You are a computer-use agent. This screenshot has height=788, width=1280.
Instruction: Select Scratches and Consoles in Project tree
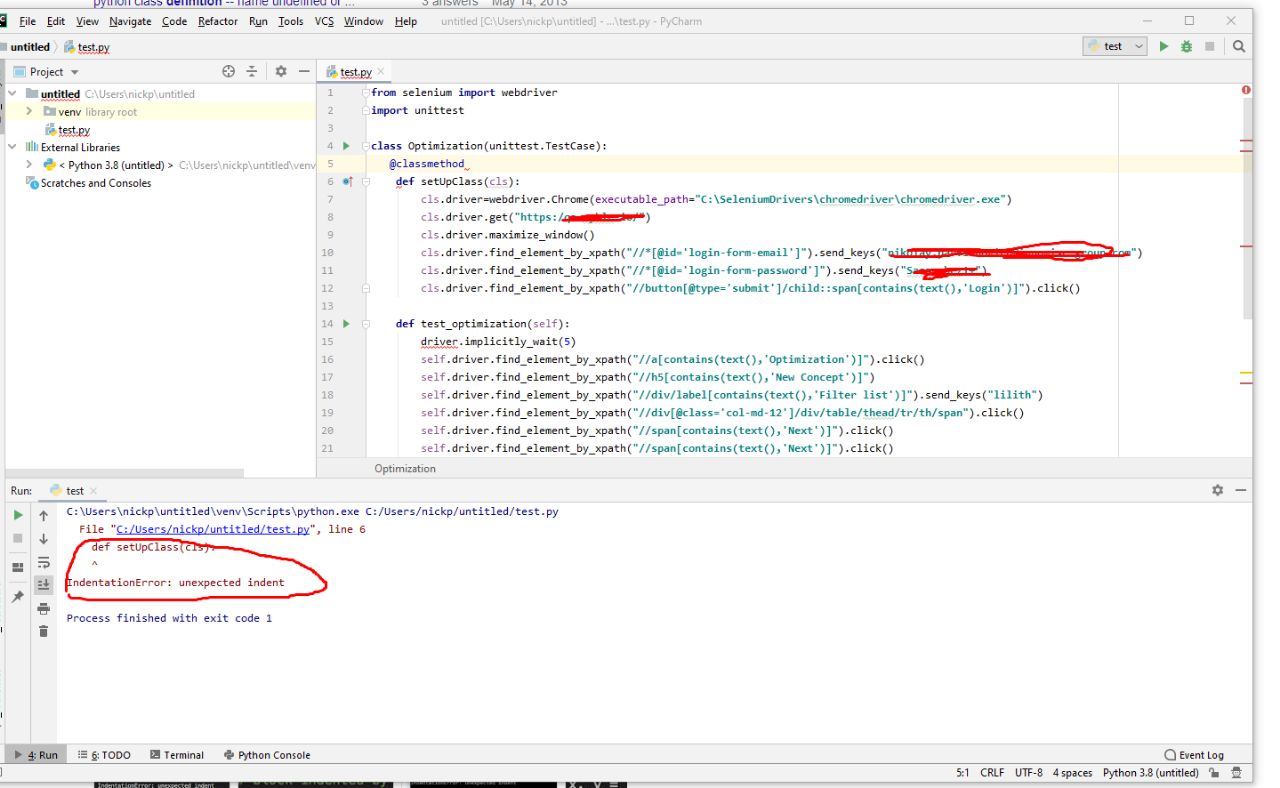96,183
